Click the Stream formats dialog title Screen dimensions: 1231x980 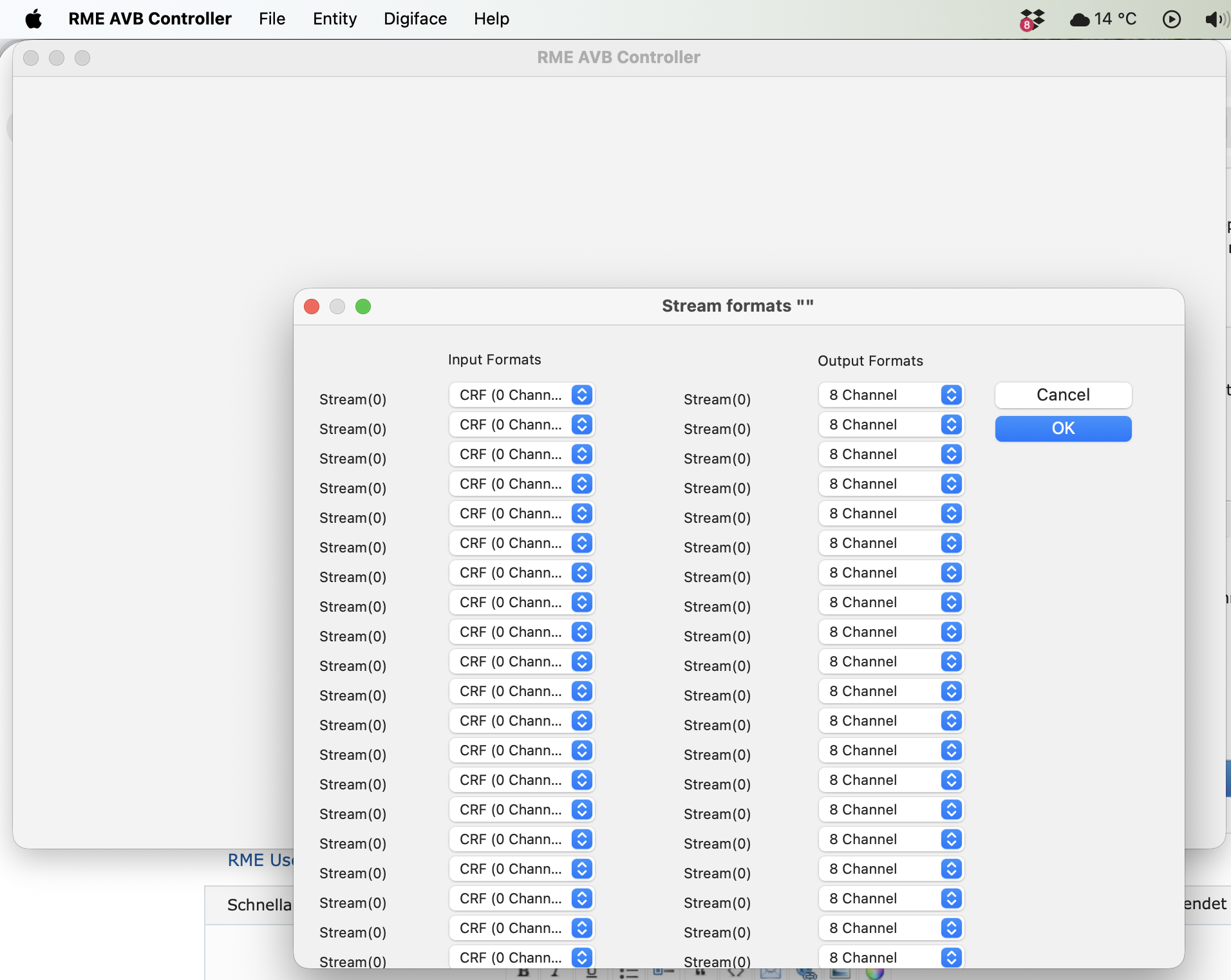point(738,306)
